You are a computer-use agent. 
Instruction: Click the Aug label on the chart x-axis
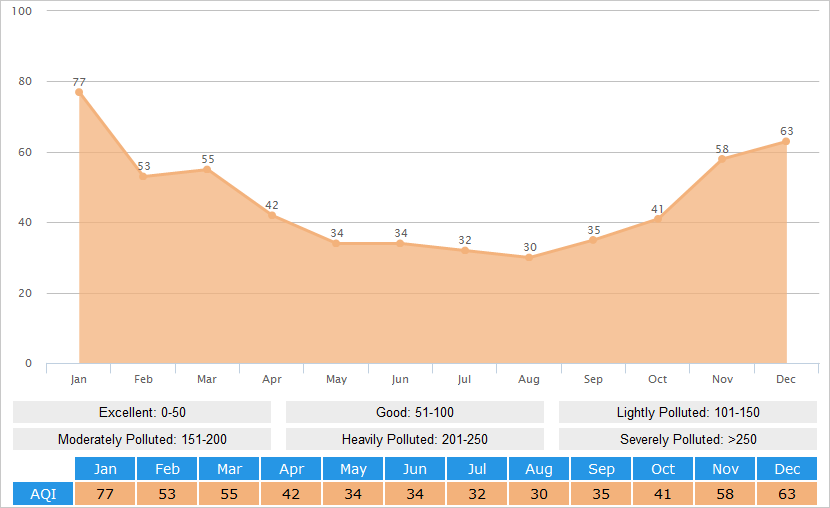(x=529, y=379)
